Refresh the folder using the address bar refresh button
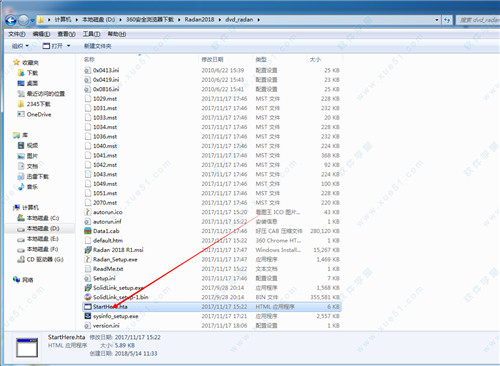The image size is (500, 366). pos(447,20)
